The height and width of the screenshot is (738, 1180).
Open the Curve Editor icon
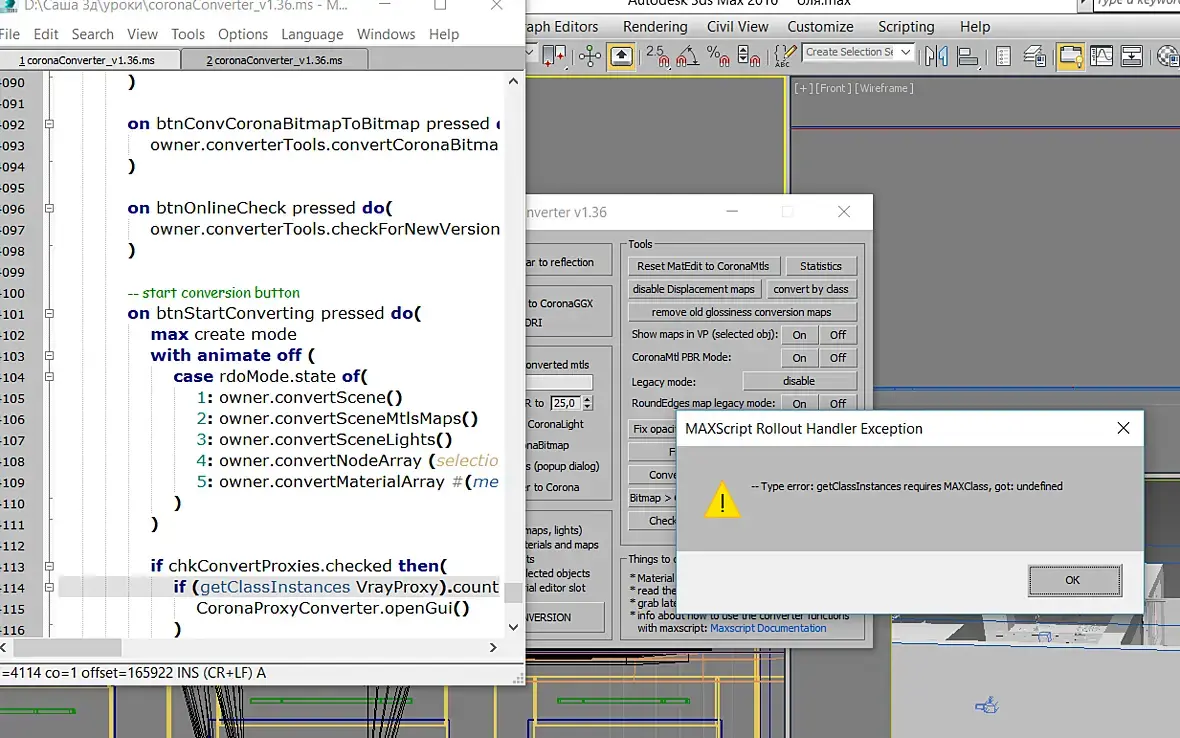tap(1101, 56)
